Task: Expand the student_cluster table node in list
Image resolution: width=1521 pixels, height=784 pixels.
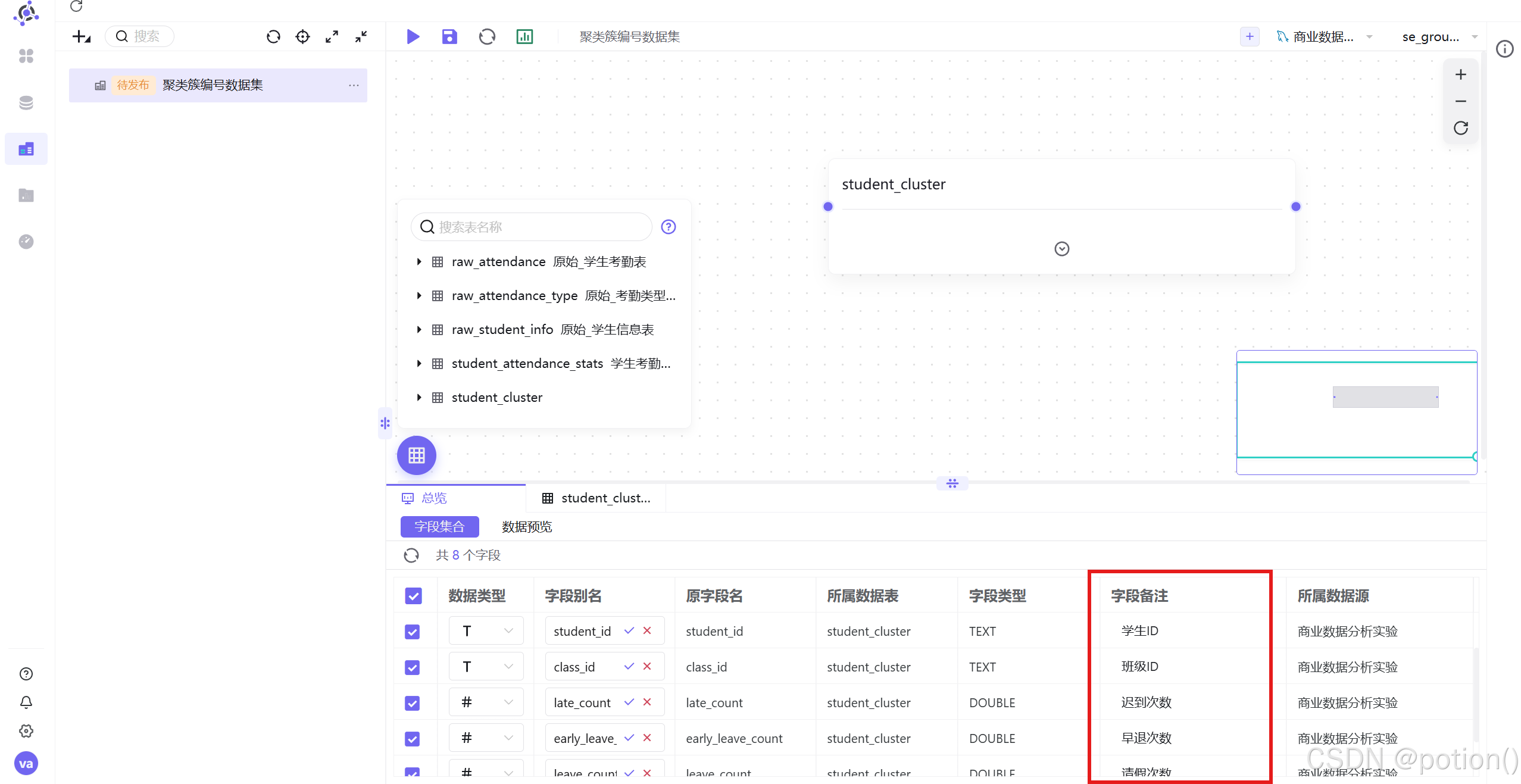Action: tap(419, 398)
